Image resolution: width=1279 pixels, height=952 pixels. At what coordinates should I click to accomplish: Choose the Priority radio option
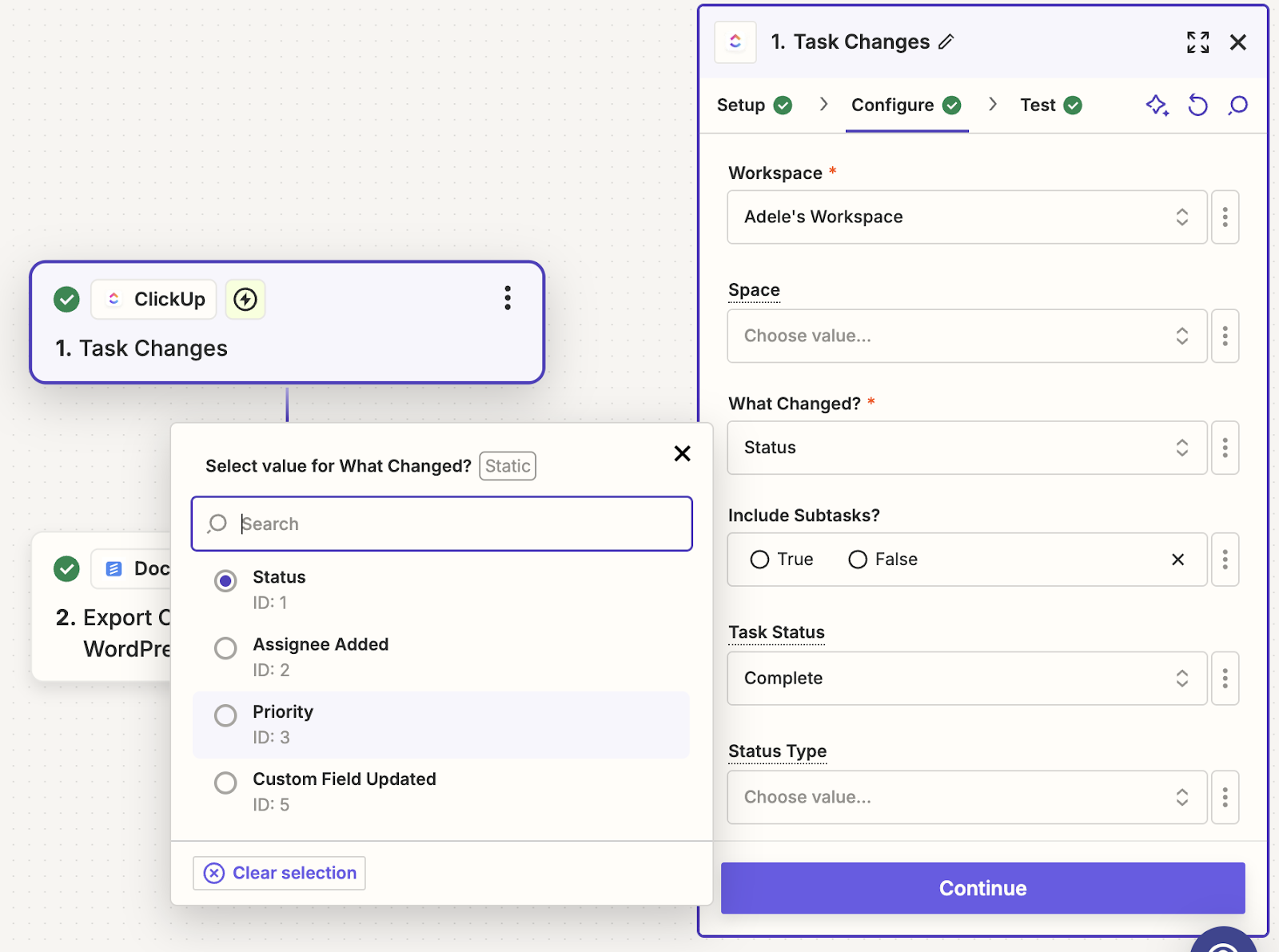point(225,715)
